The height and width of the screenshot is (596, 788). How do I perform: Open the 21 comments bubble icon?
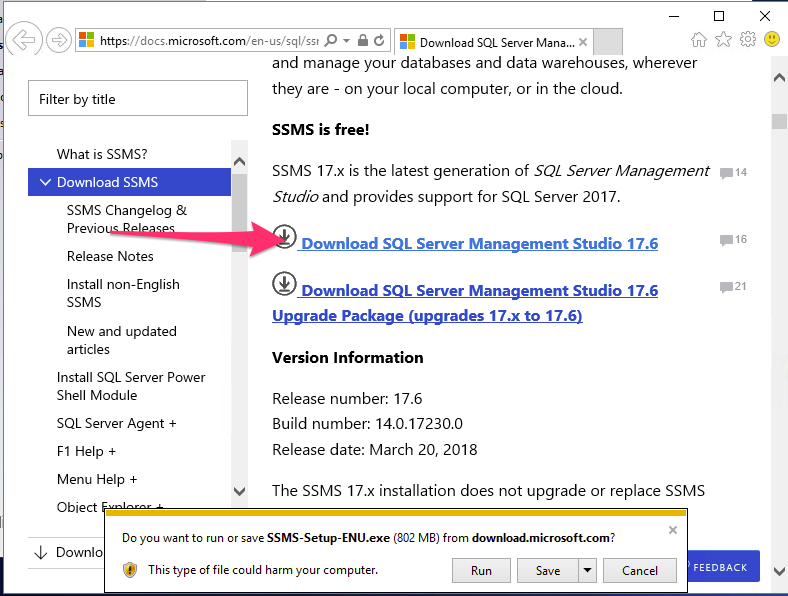pyautogui.click(x=726, y=287)
